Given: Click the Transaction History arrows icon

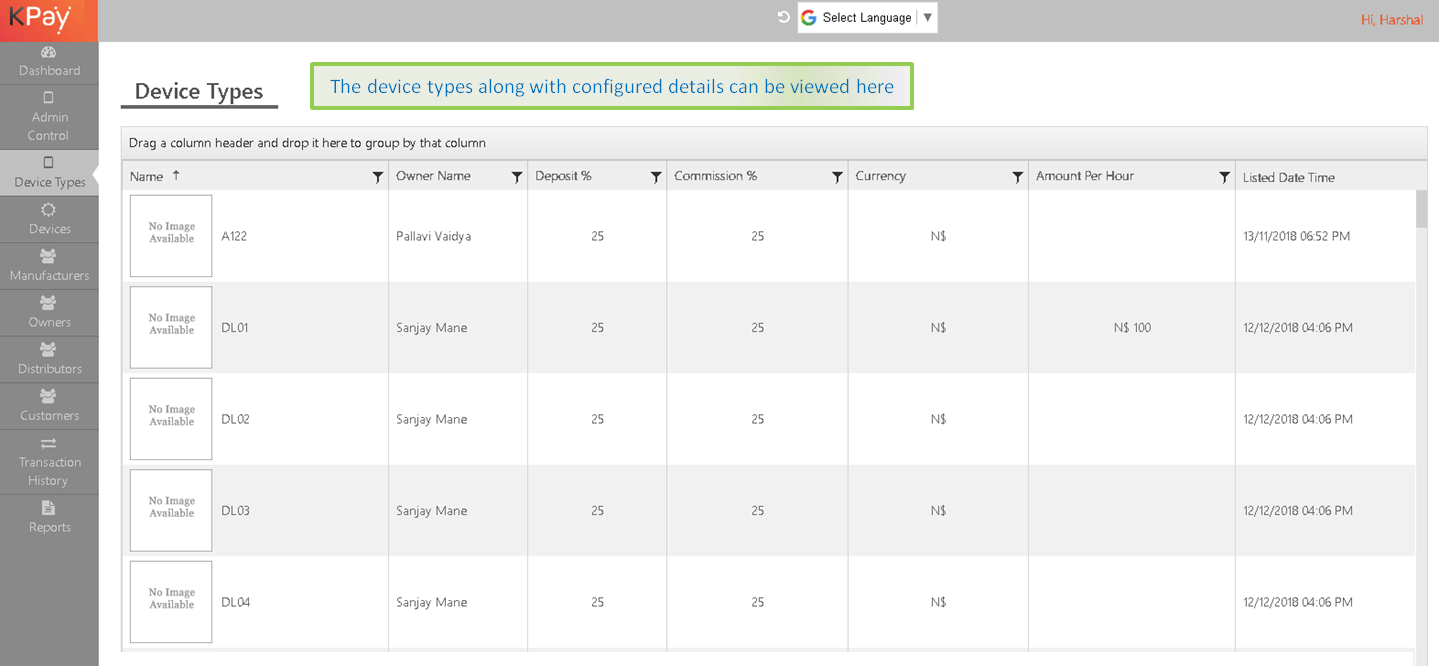Looking at the screenshot, I should [x=48, y=443].
